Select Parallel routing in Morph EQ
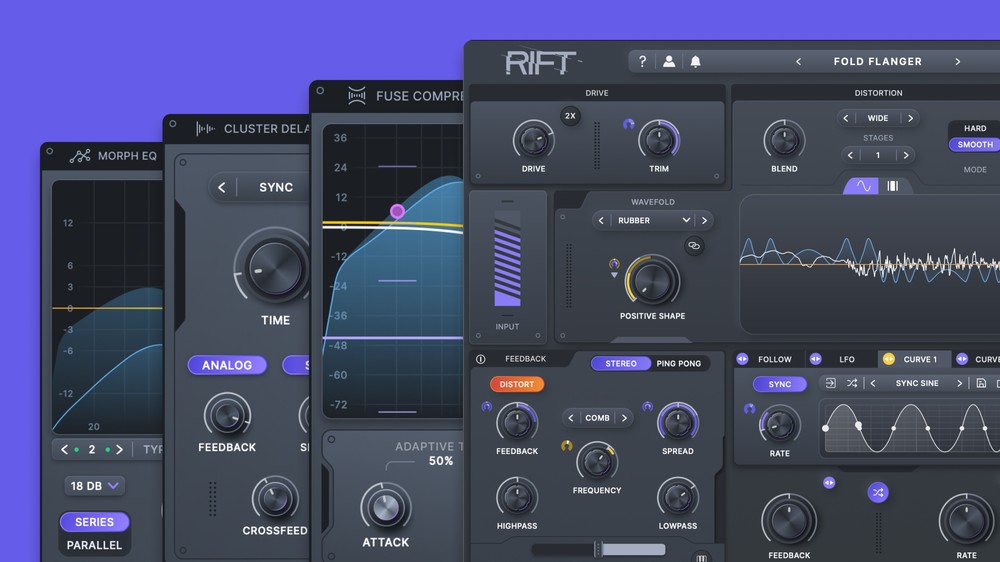Screen dimensions: 1000x562 tap(94, 545)
